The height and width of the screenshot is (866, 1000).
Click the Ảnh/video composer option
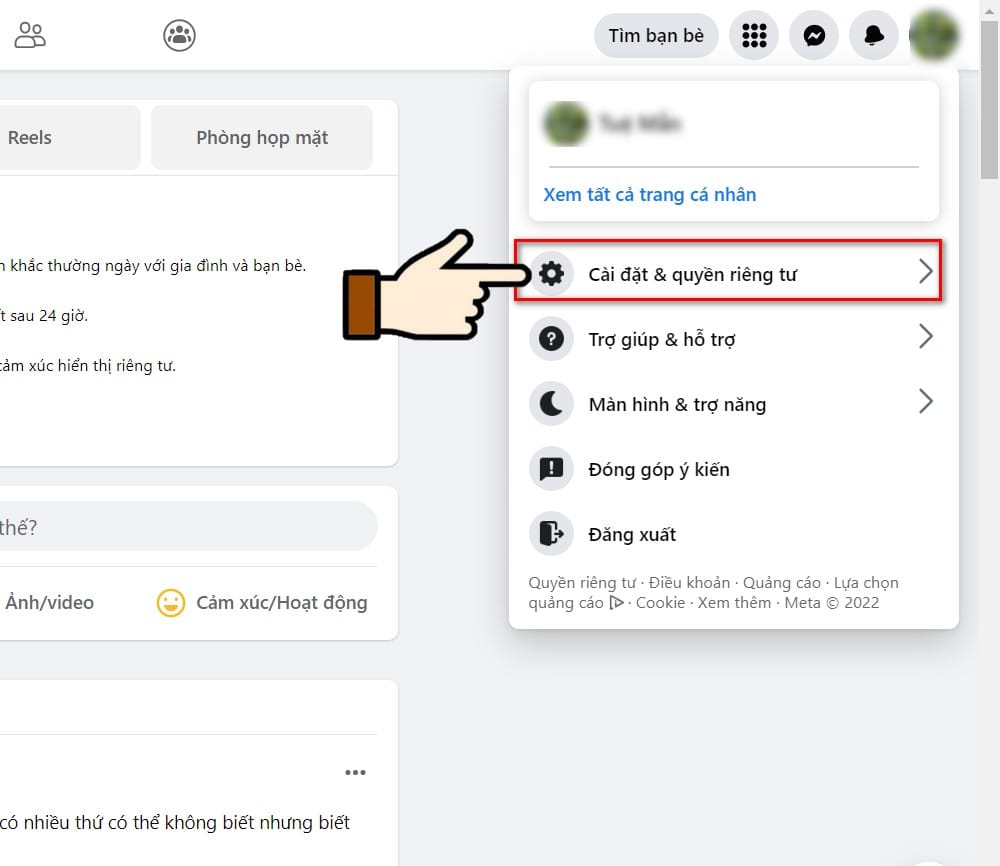[49, 603]
